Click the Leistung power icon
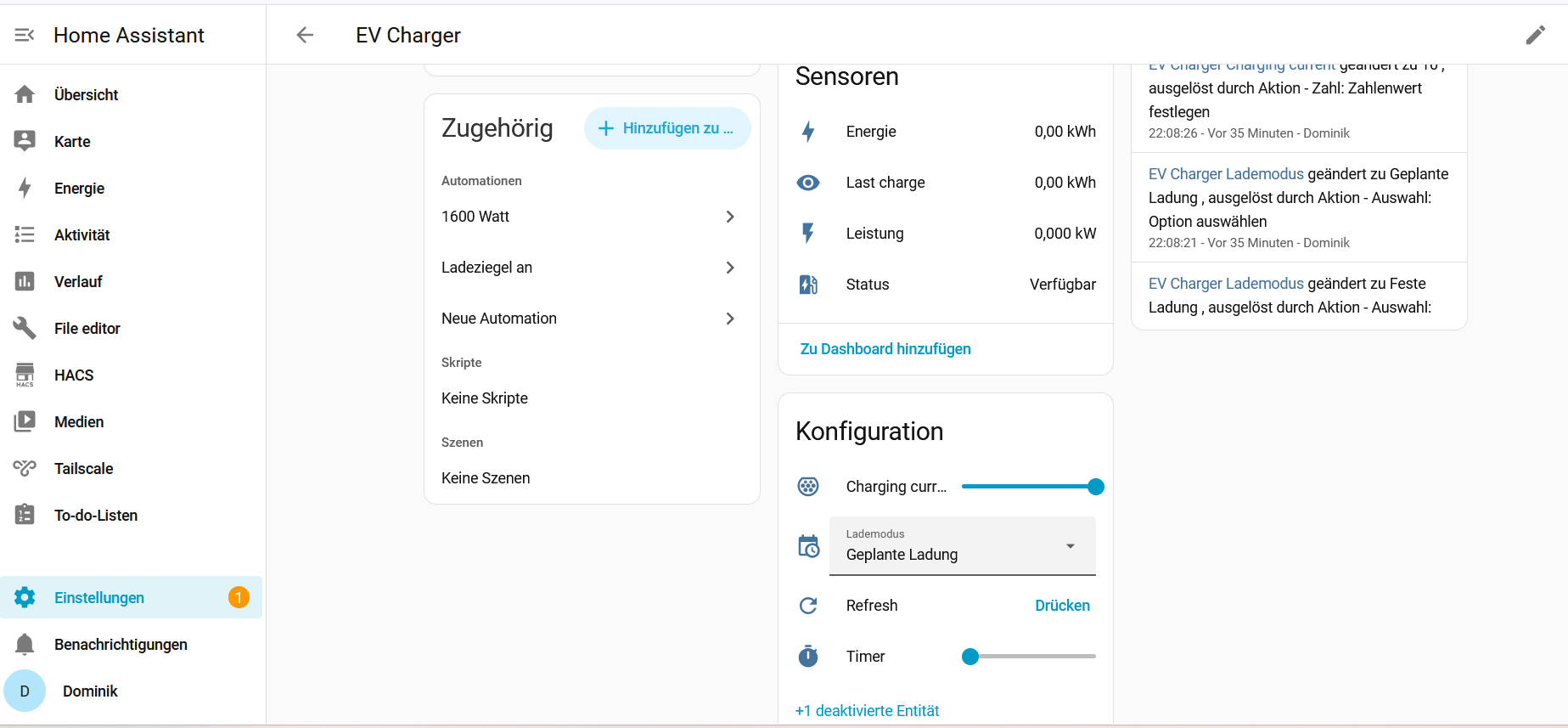The width and height of the screenshot is (1568, 728). point(808,234)
